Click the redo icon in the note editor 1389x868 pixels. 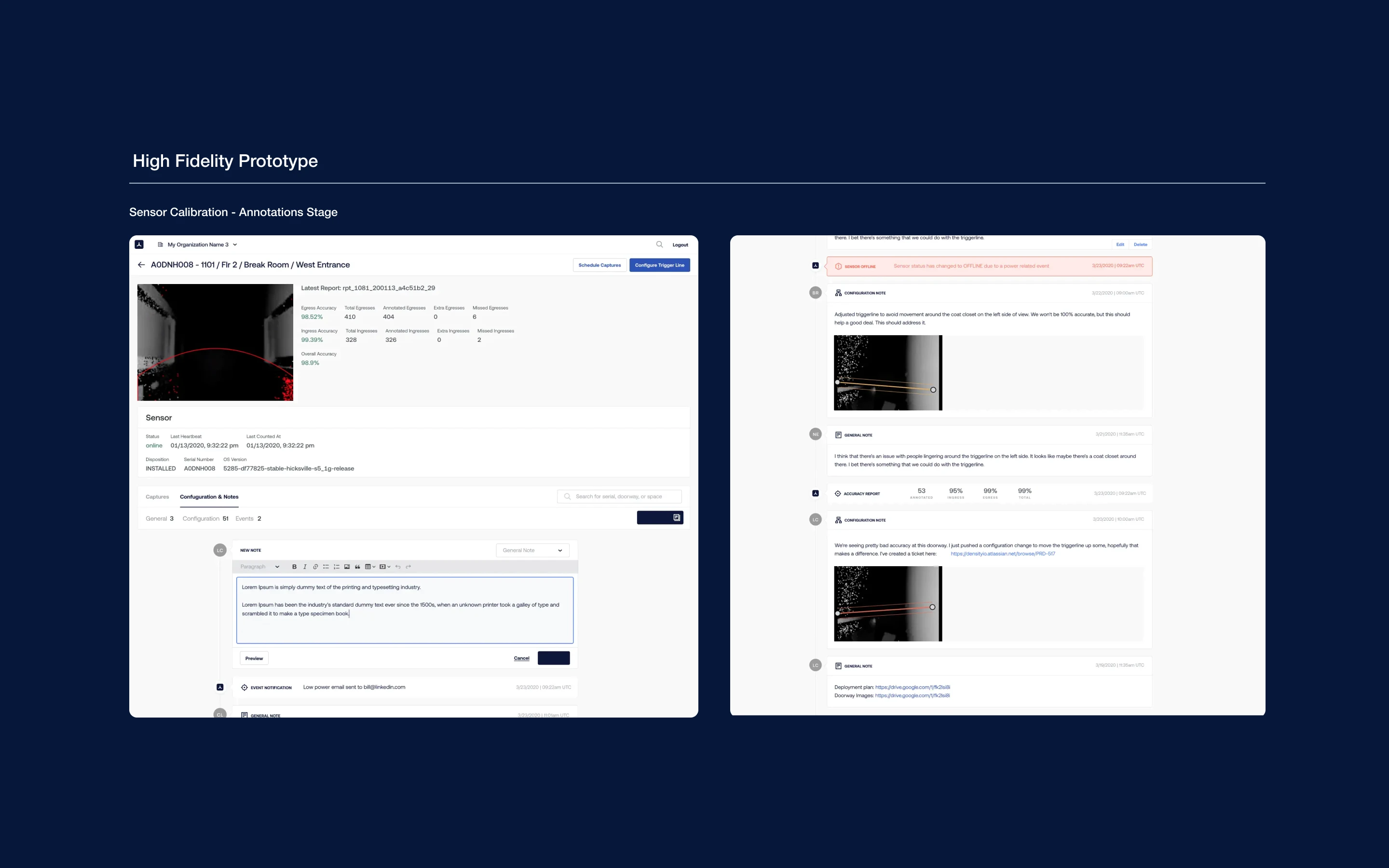tap(409, 567)
